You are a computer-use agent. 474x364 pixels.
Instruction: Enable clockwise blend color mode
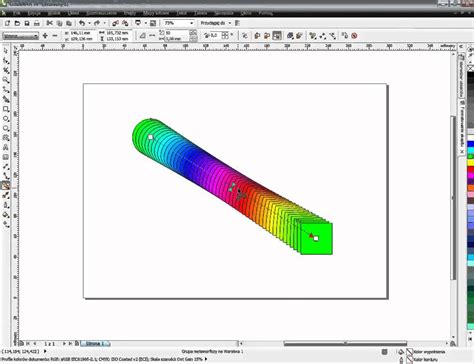click(267, 36)
